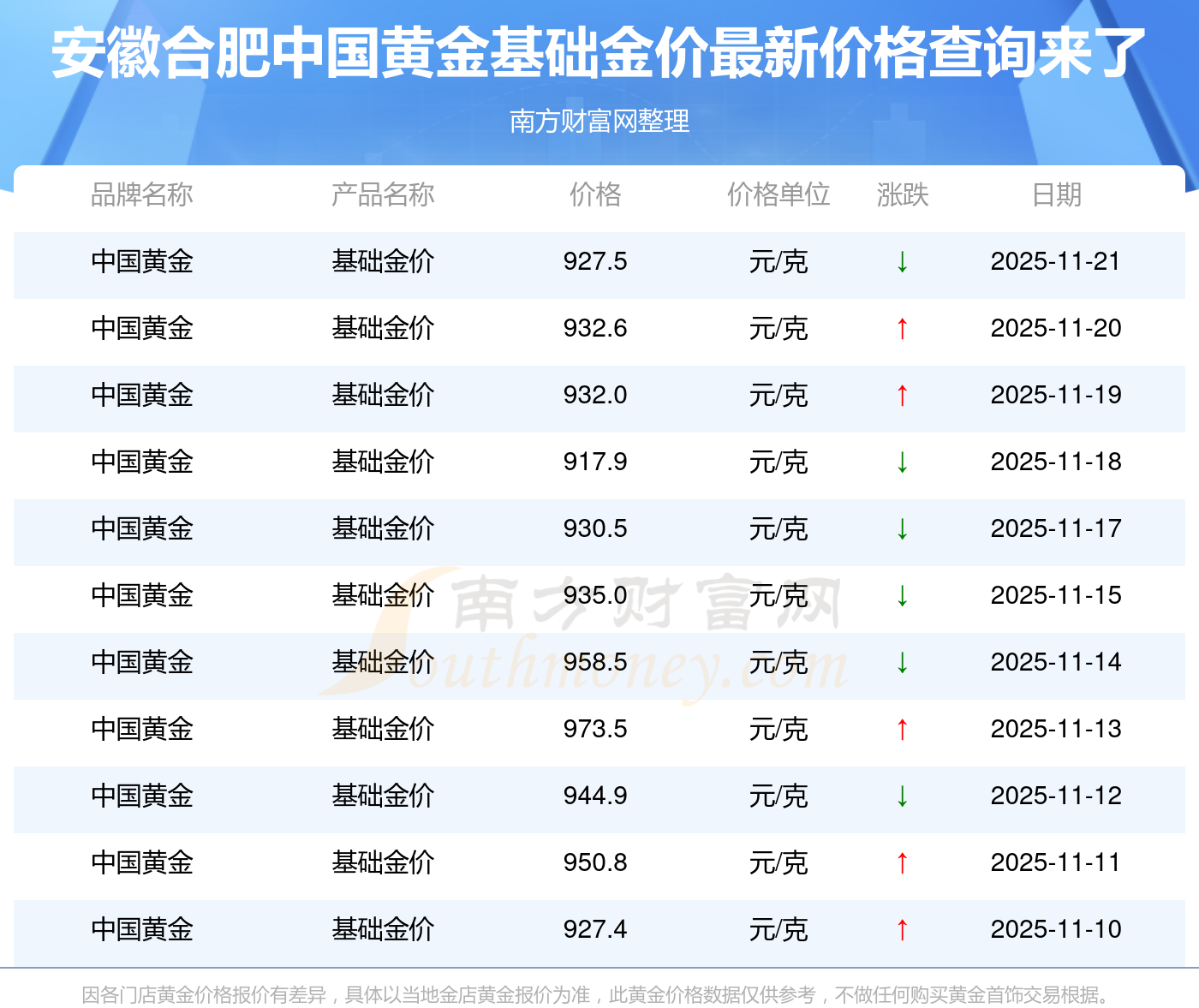Select the price value 935.0
1199x1008 pixels.
click(595, 595)
